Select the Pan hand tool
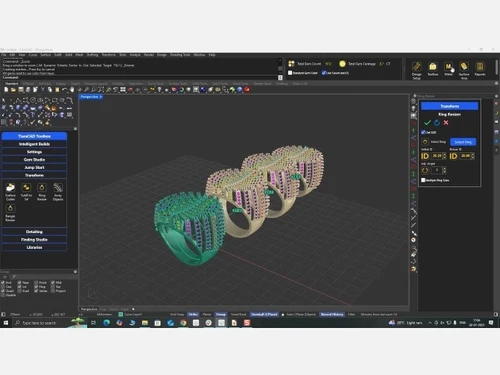The height and width of the screenshot is (375, 500). pyautogui.click(x=72, y=89)
